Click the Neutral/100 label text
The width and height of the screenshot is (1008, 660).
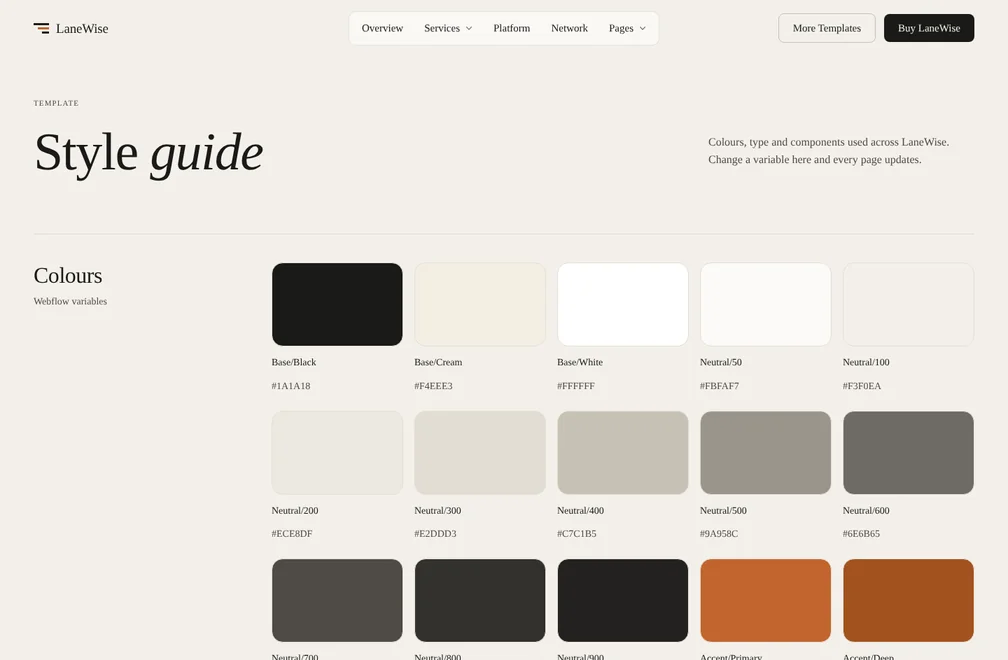866,362
